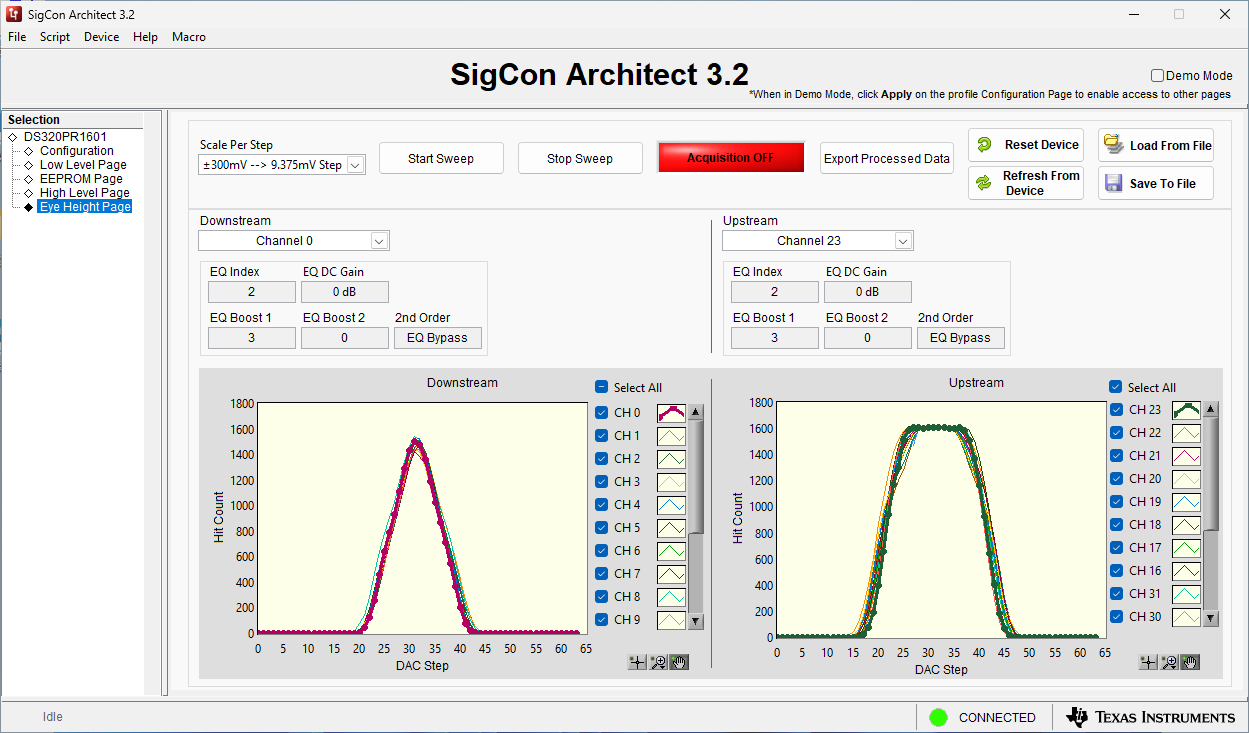The image size is (1249, 733).
Task: Uncheck CH 5 in the Downstream legend
Action: pyautogui.click(x=601, y=527)
